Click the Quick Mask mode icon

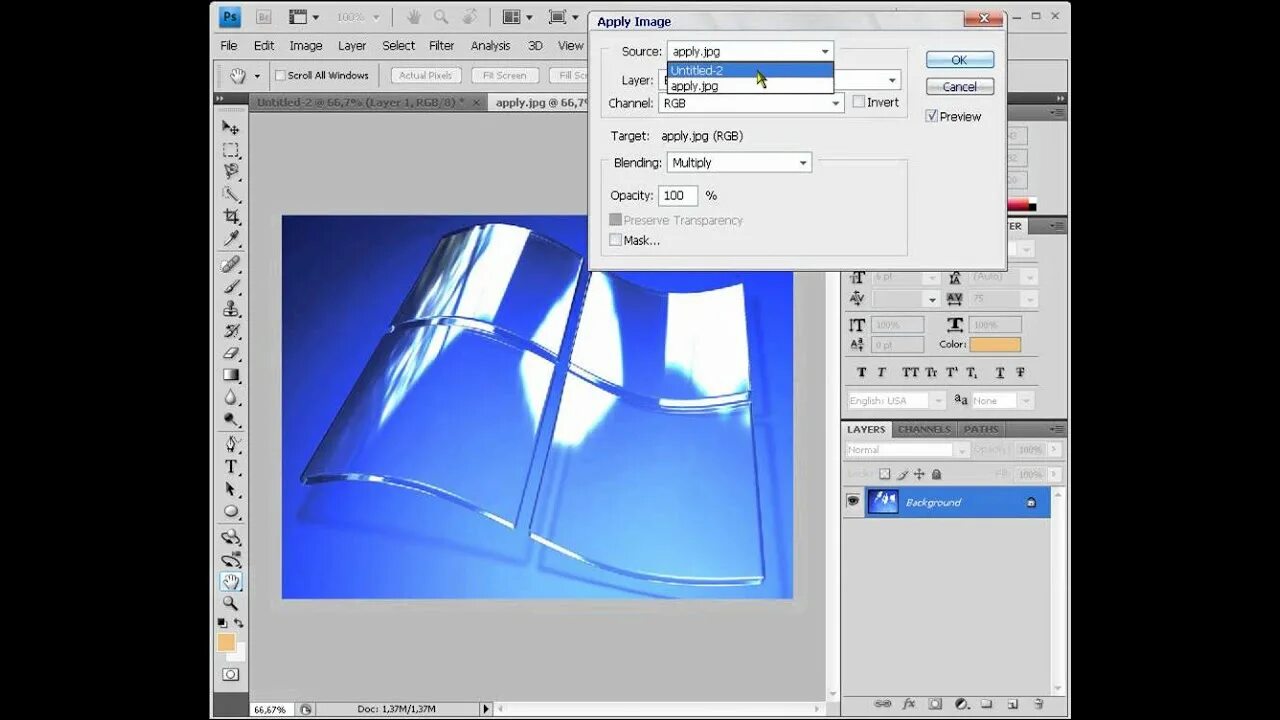coord(231,675)
